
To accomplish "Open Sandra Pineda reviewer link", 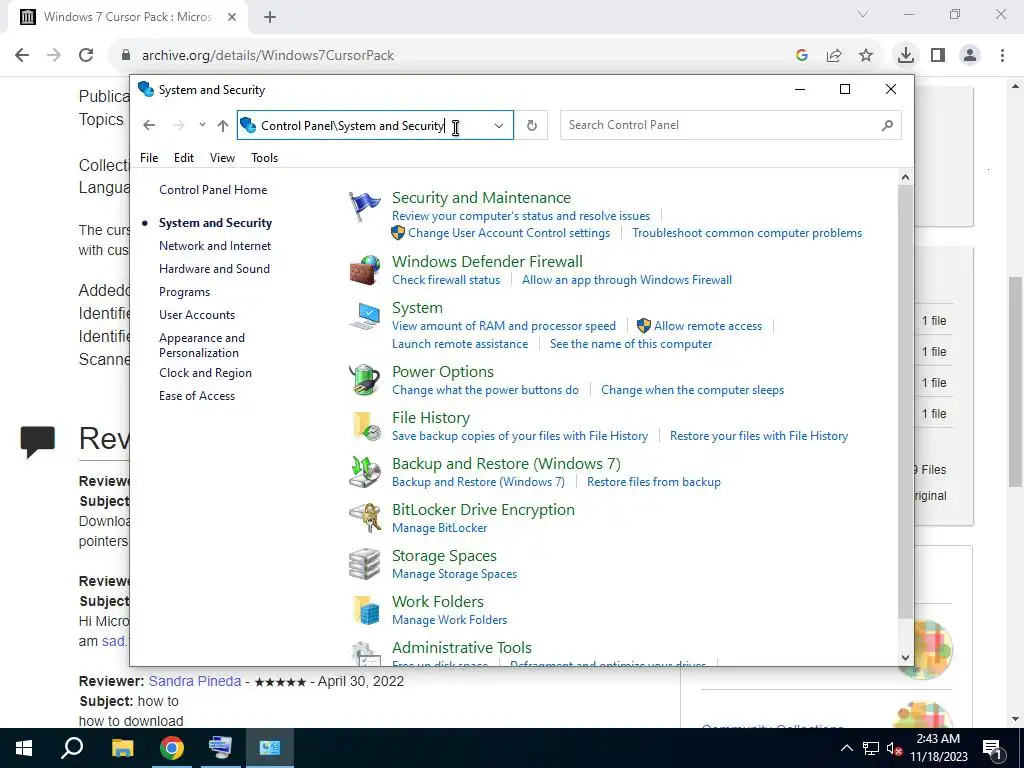I will tap(195, 681).
